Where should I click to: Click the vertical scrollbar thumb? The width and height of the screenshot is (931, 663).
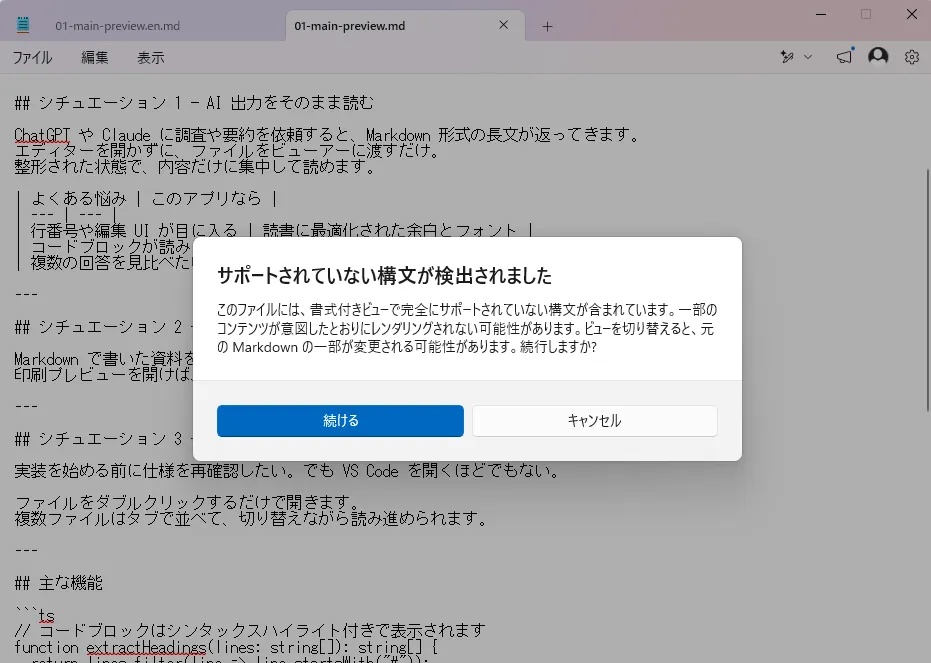coord(927,290)
